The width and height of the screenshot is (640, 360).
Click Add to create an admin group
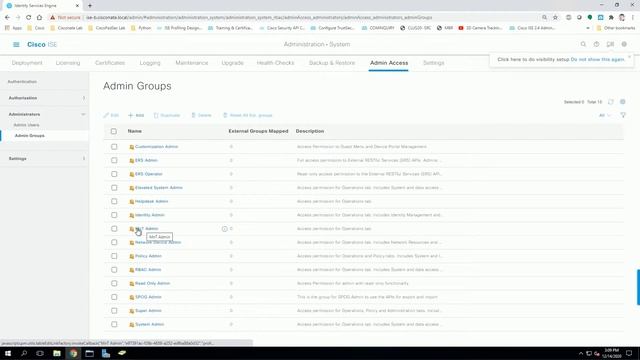point(136,116)
